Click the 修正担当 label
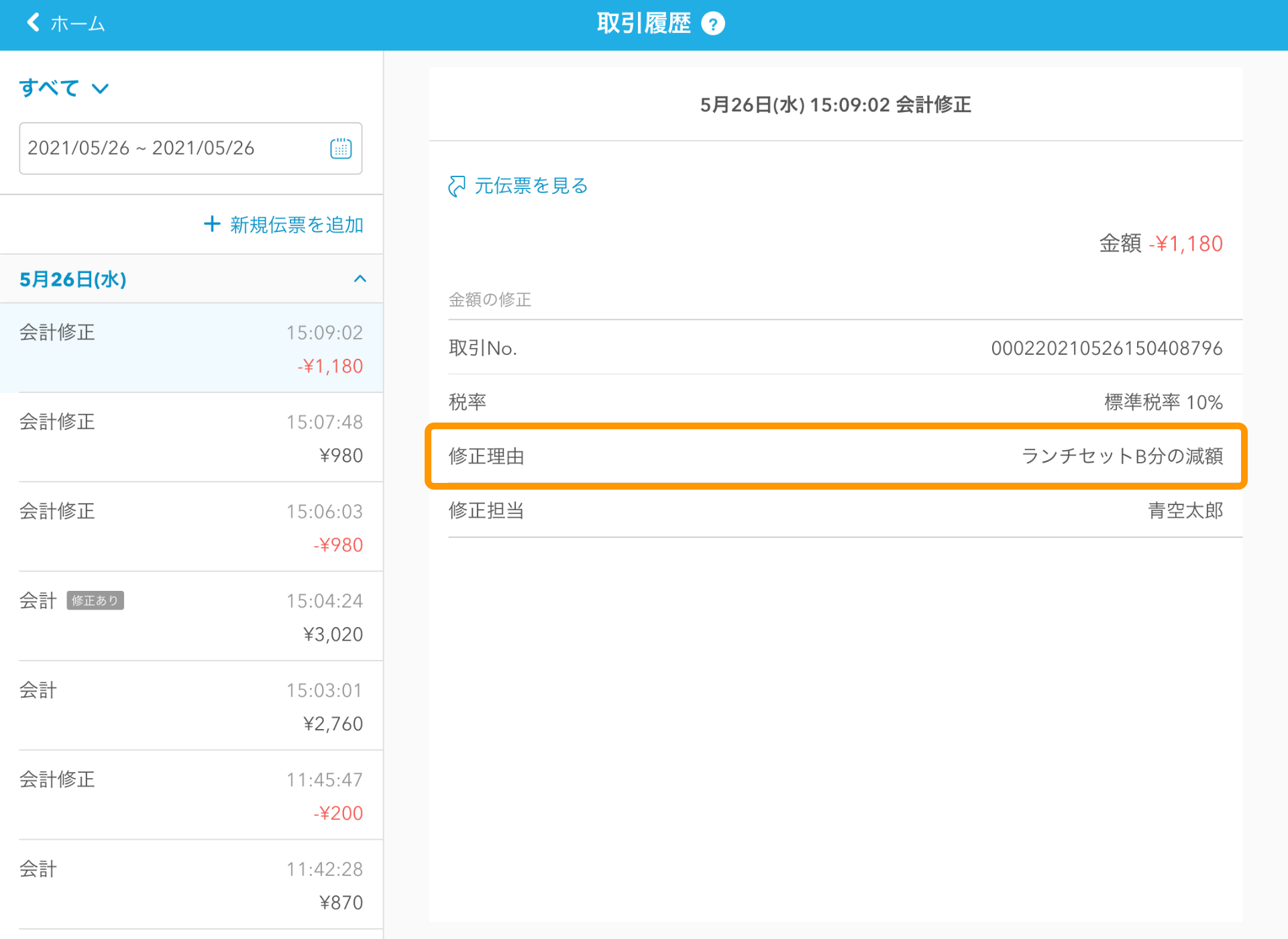 pyautogui.click(x=486, y=510)
